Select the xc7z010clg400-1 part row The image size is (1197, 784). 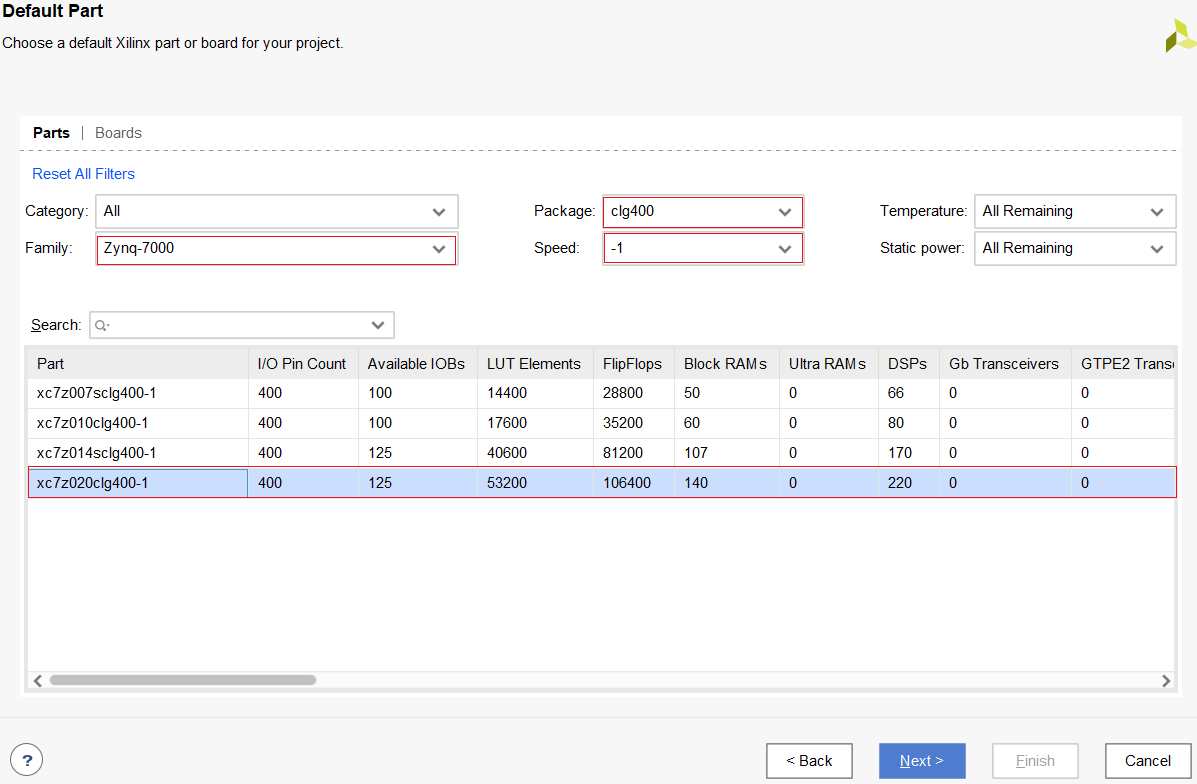(x=96, y=423)
